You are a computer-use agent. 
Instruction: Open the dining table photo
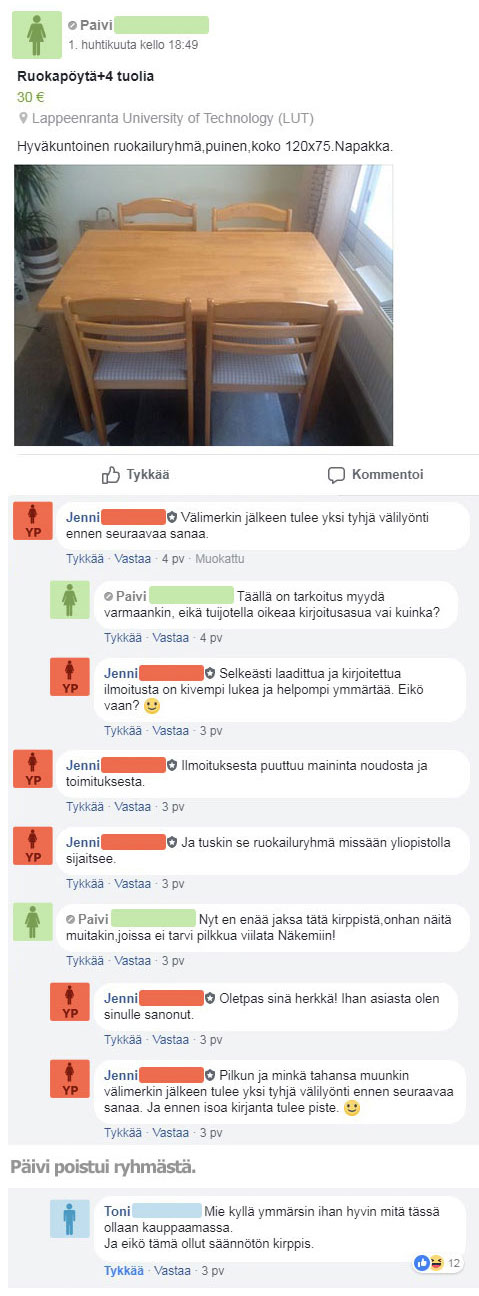pos(203,305)
